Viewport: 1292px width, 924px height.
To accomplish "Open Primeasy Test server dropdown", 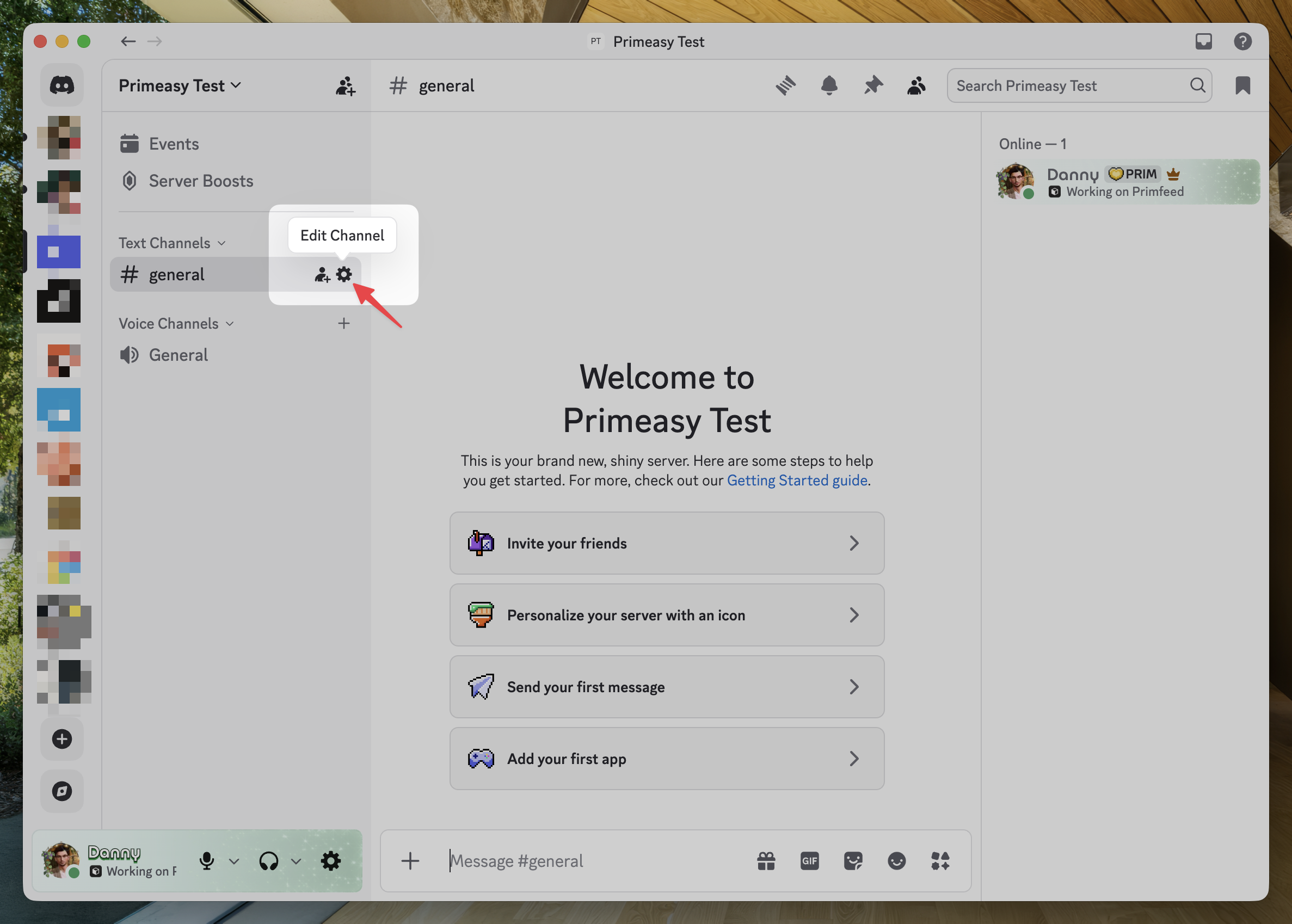I will click(179, 86).
